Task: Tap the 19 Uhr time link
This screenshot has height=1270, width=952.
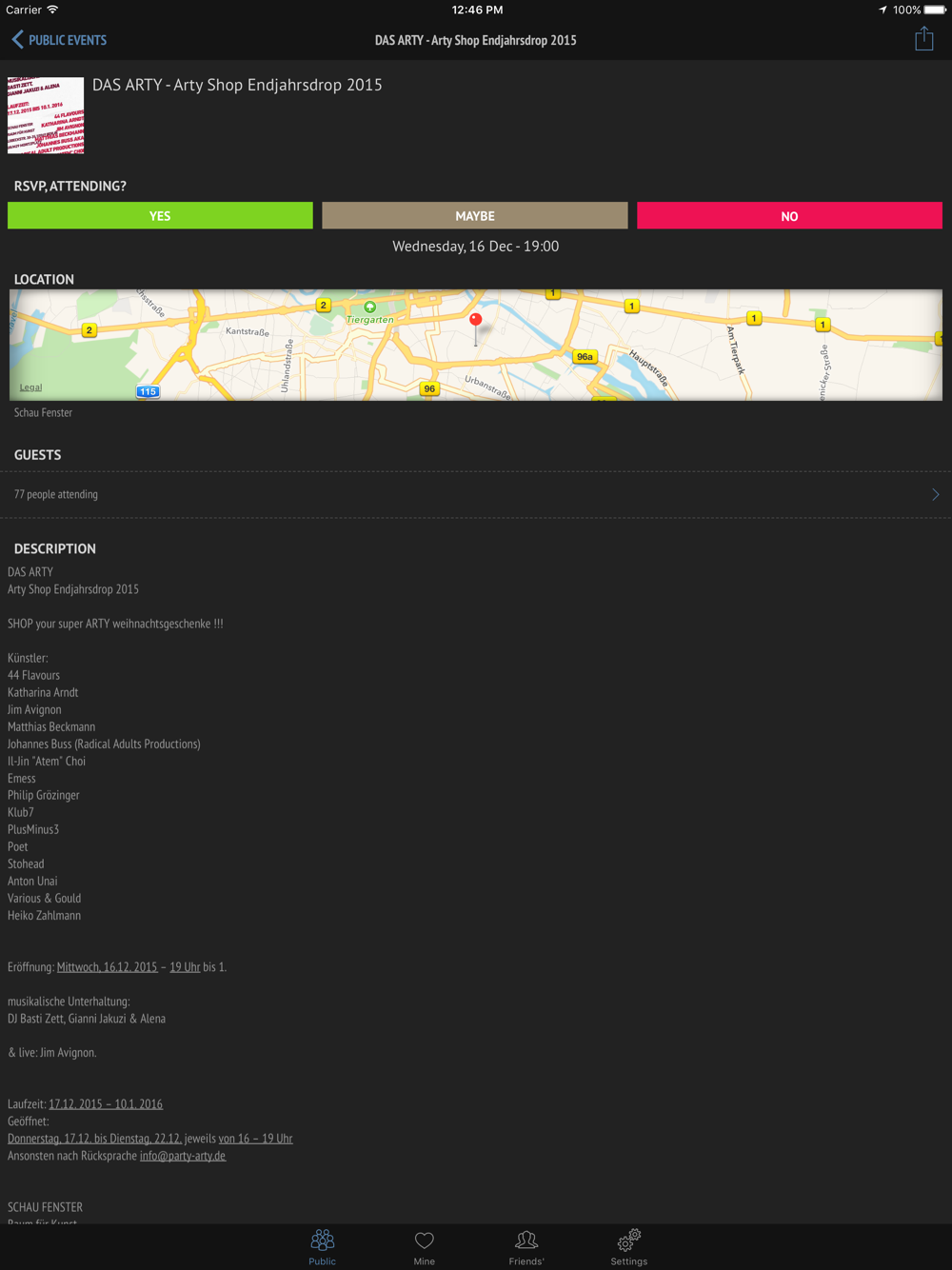Action: coord(185,967)
